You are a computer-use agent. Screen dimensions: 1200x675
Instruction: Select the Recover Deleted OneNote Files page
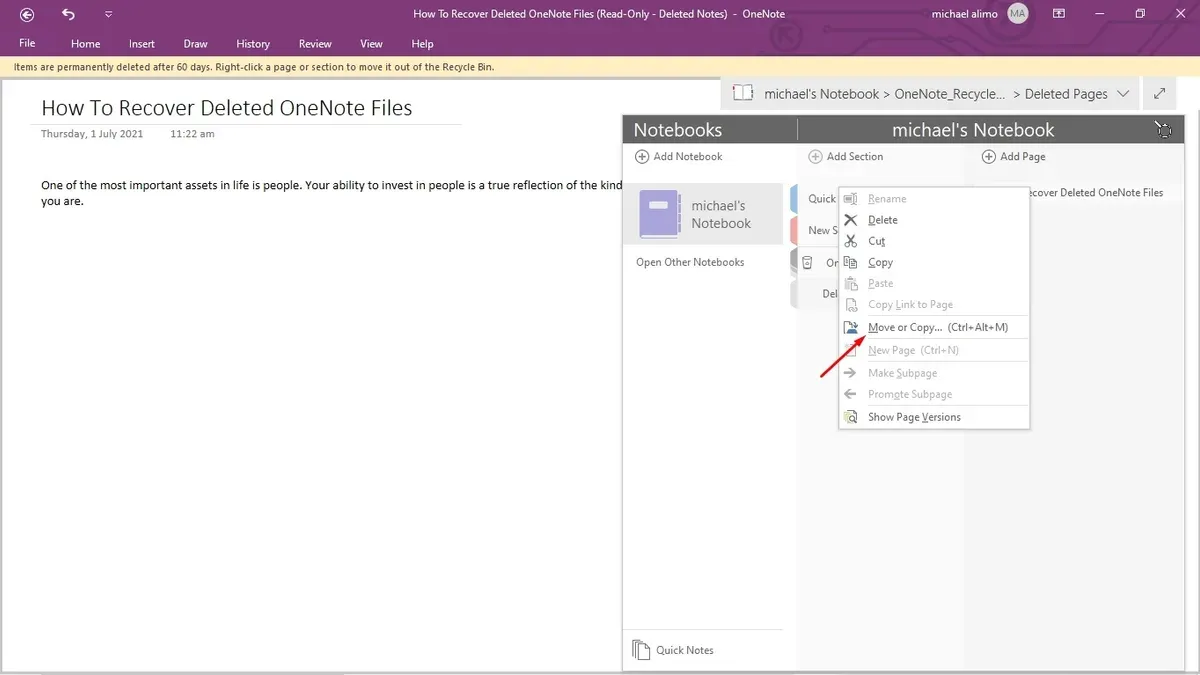coord(1097,192)
